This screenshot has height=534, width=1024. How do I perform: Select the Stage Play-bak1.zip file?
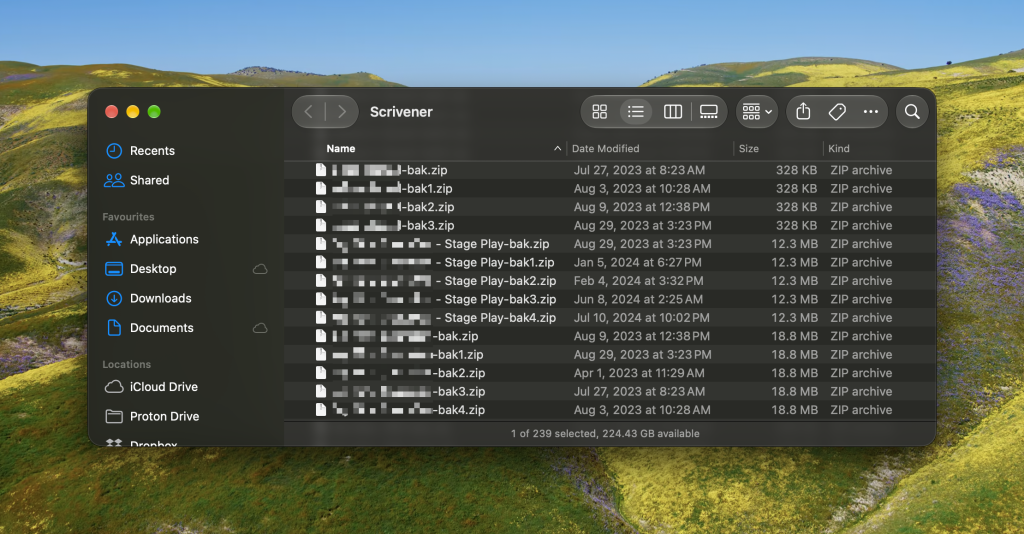pos(610,262)
